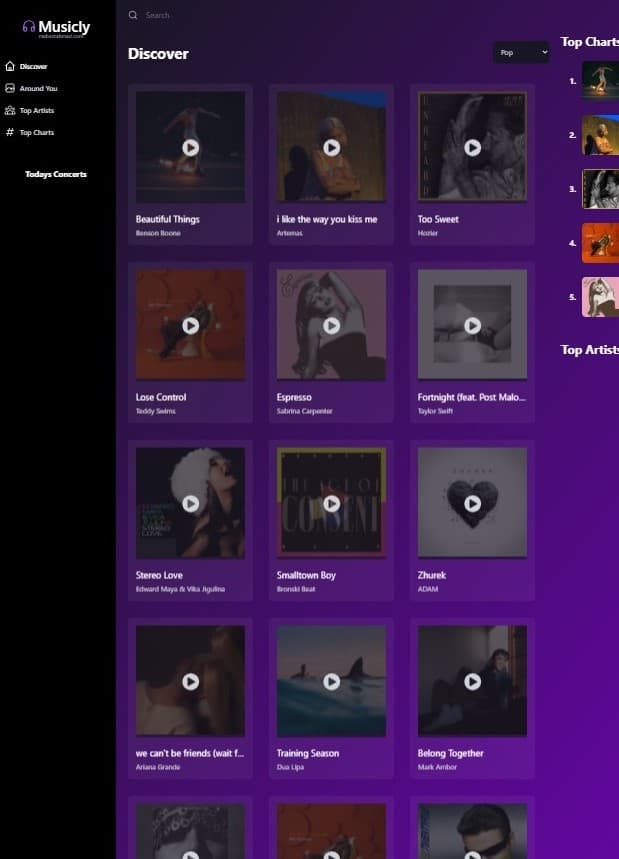The height and width of the screenshot is (859, 619).
Task: Open the Benson Boone artist link
Action: coord(158,233)
